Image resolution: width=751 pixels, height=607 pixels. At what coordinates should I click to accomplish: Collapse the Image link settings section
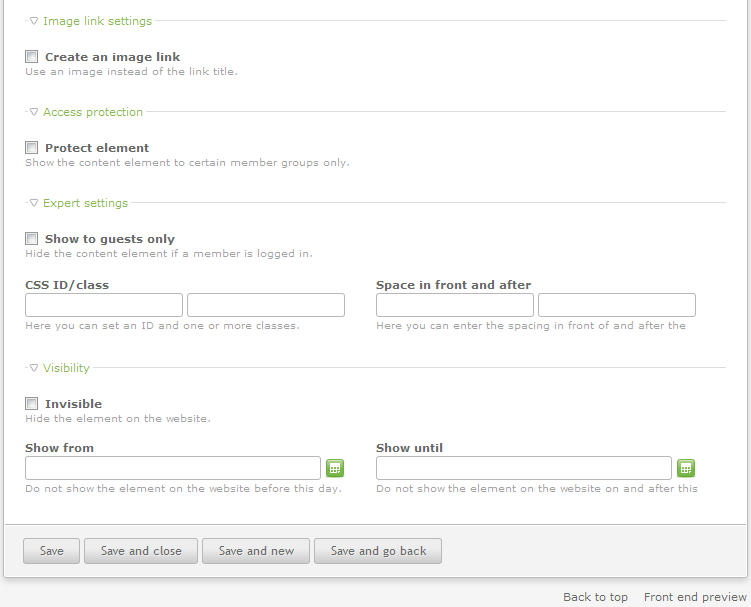91,21
